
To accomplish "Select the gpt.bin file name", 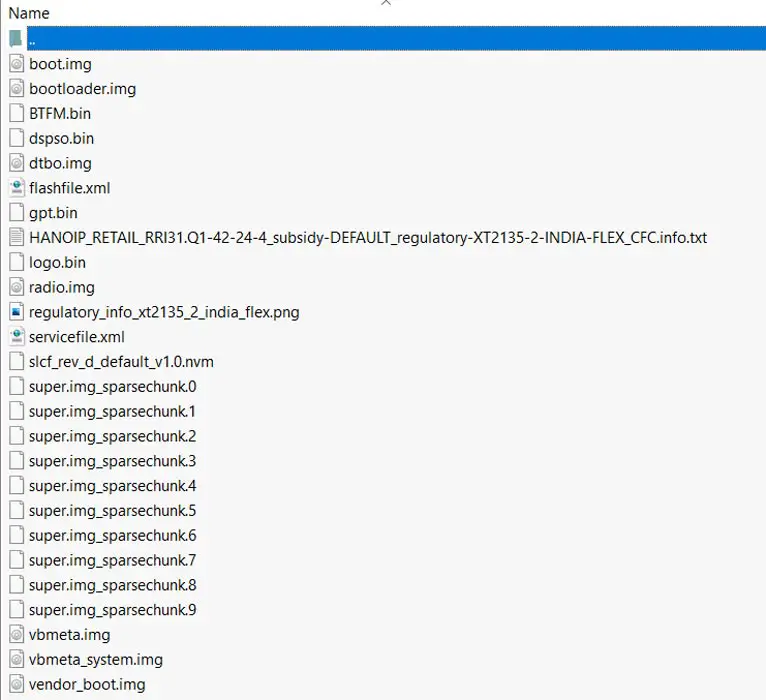I will point(53,213).
